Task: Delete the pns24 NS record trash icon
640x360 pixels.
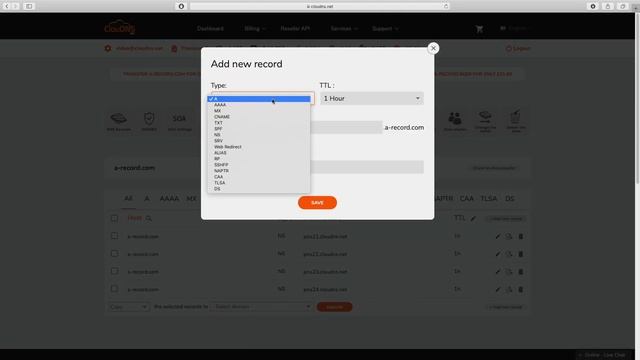Action: coord(520,289)
